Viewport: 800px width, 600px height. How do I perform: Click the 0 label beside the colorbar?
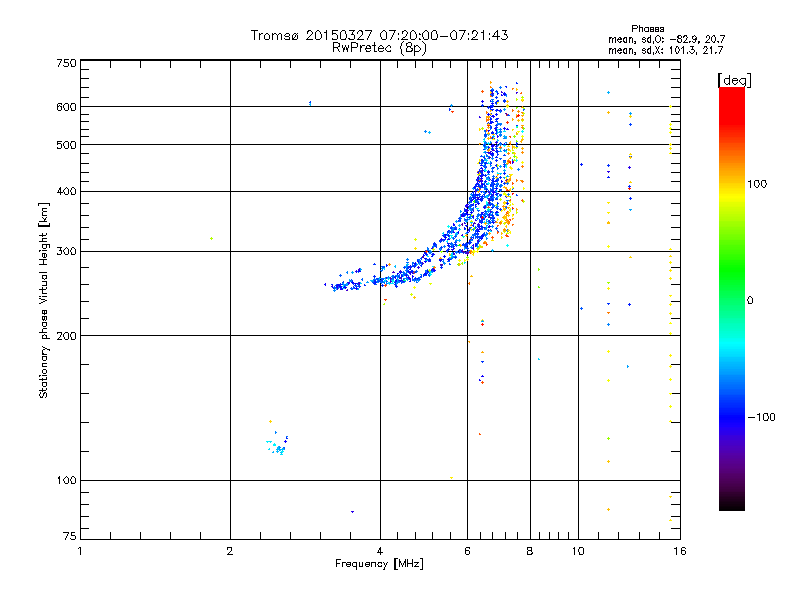coord(749,301)
